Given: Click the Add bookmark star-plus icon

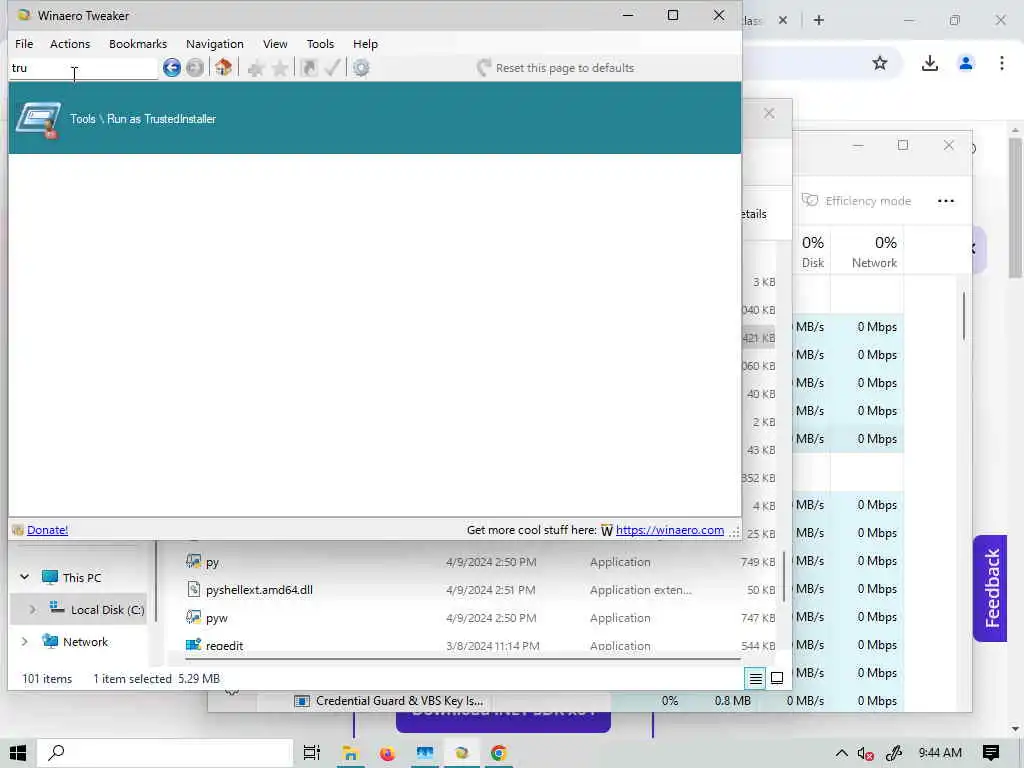Looking at the screenshot, I should pos(255,68).
